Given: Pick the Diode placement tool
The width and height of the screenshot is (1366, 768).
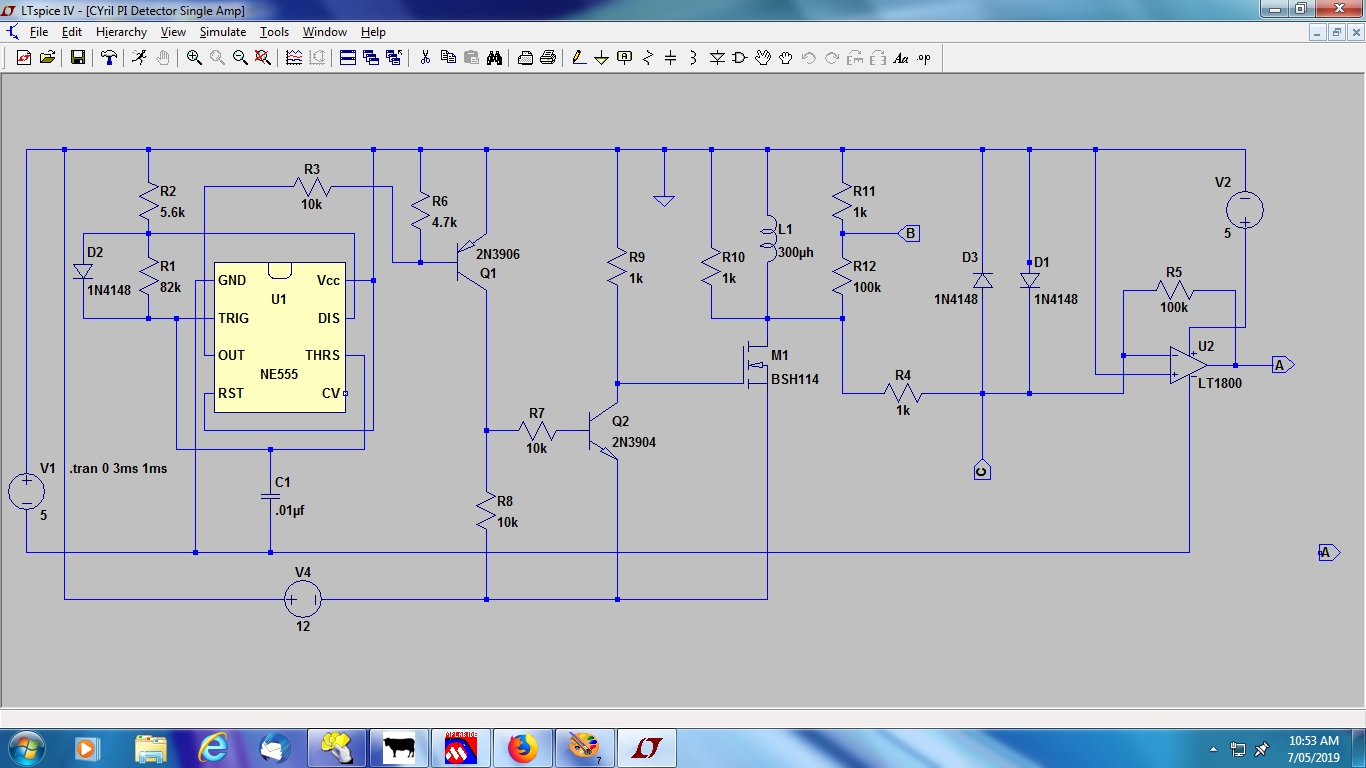Looking at the screenshot, I should 717,58.
